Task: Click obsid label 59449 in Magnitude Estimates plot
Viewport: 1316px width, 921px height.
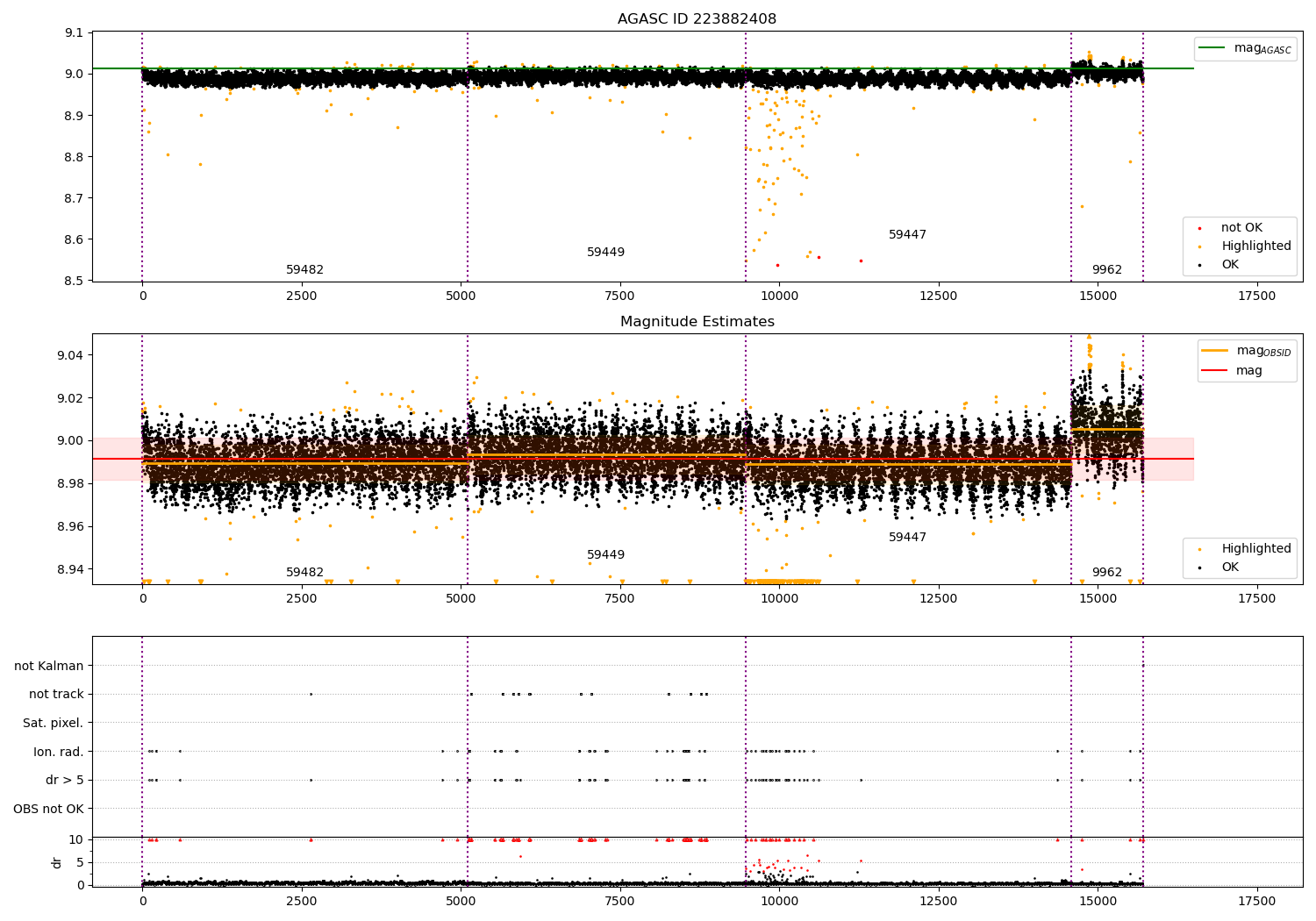Action: tap(605, 555)
